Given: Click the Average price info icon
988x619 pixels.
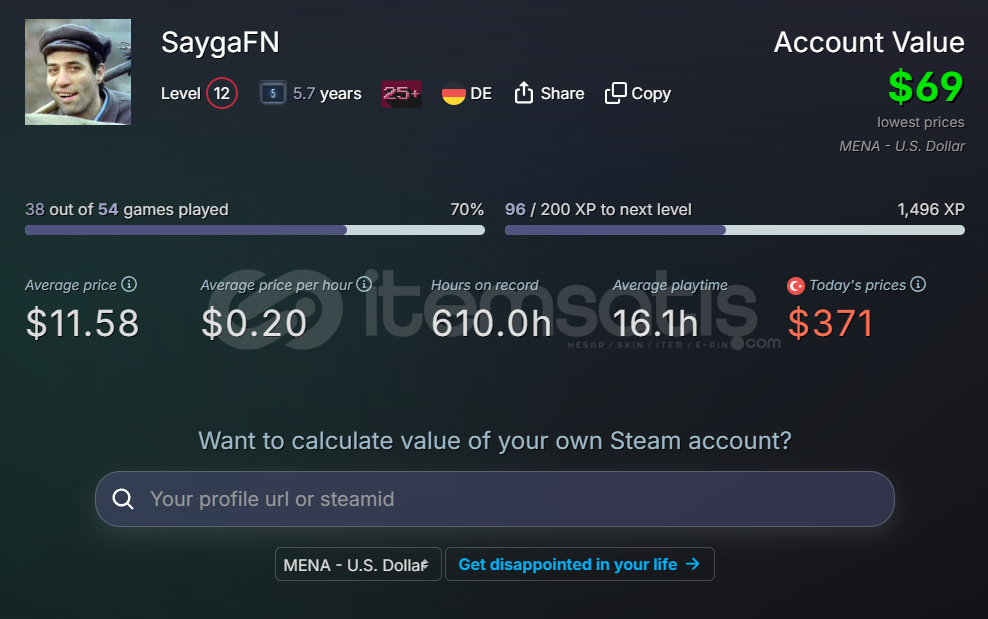Looking at the screenshot, I should click(129, 284).
